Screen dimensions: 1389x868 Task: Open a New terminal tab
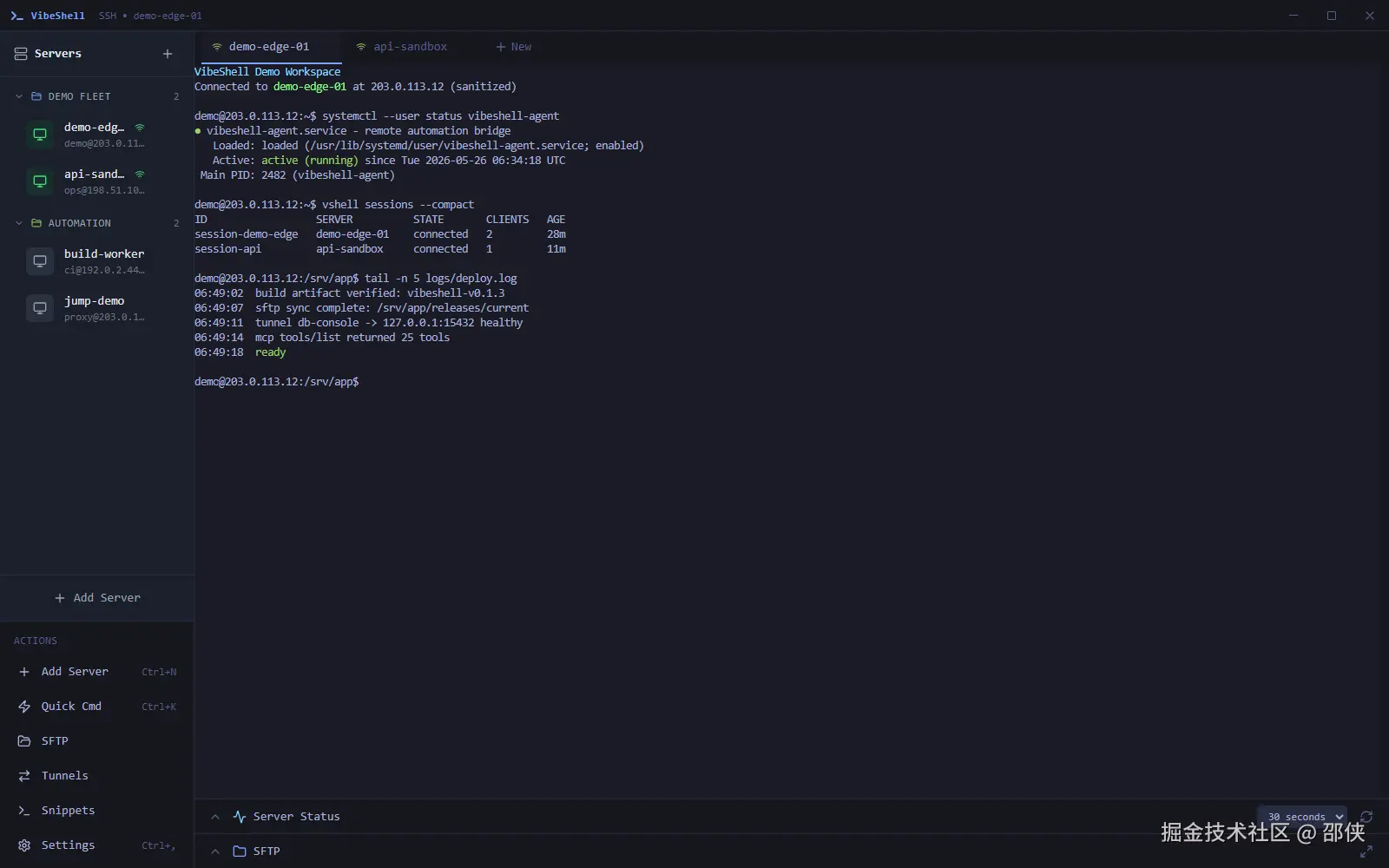513,47
